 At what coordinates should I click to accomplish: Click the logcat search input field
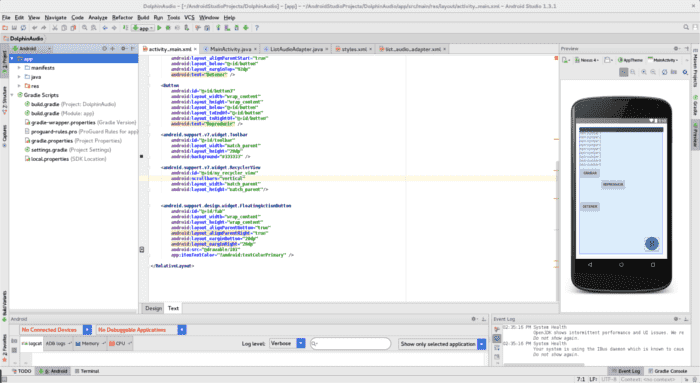[x=350, y=344]
